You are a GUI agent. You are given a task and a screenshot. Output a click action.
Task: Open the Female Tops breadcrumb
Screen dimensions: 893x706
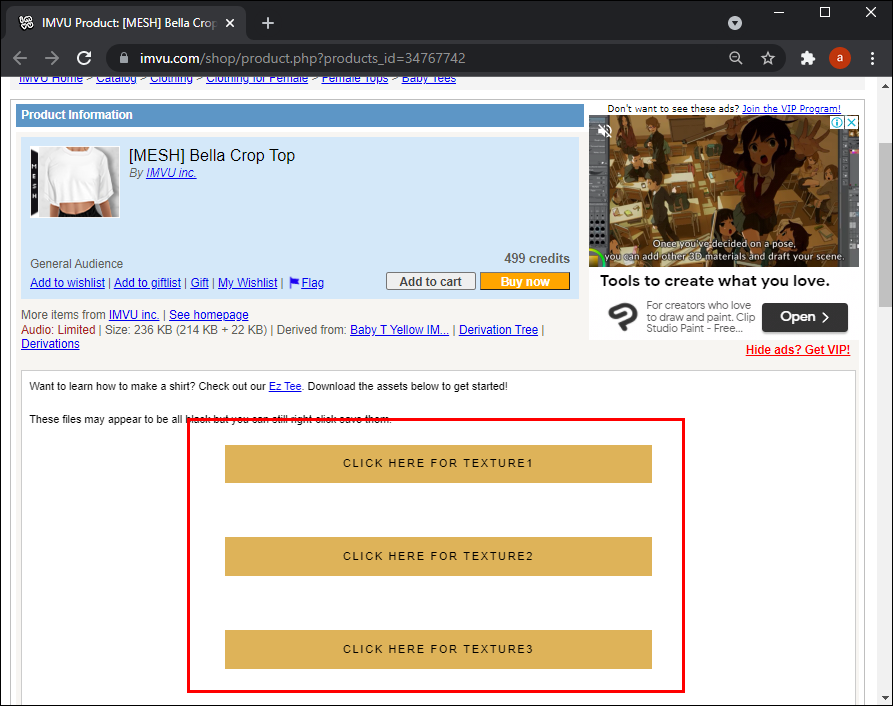[x=355, y=79]
